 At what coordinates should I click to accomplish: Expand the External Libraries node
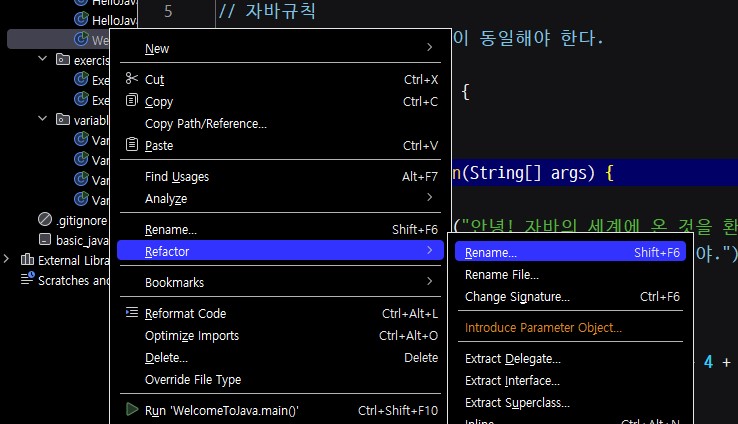point(6,259)
